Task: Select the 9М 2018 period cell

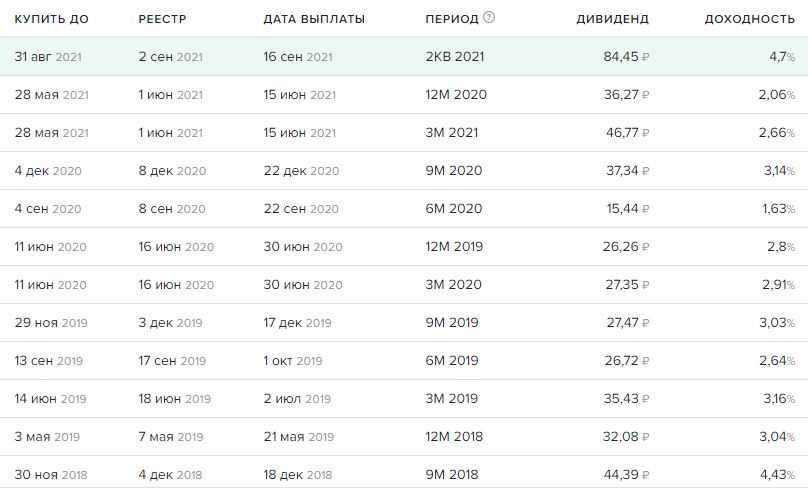Action: click(x=453, y=475)
